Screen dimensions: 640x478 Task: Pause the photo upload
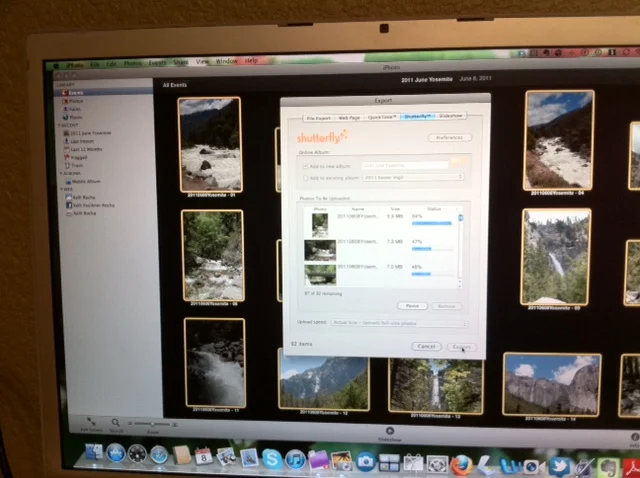tap(412, 306)
